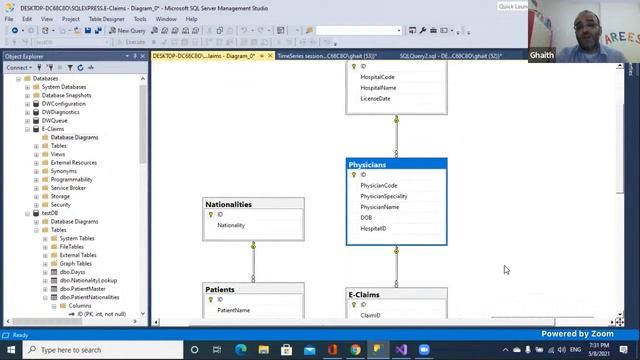The width and height of the screenshot is (640, 360).
Task: Select the Physicians table header in the diagram
Action: [396, 164]
